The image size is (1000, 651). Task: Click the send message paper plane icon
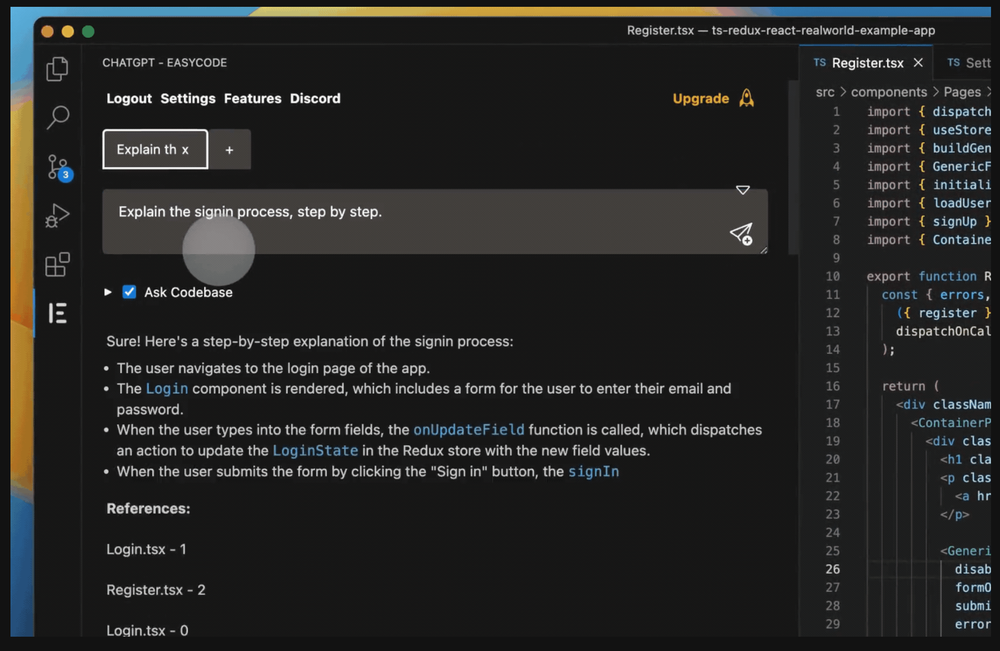(x=741, y=234)
